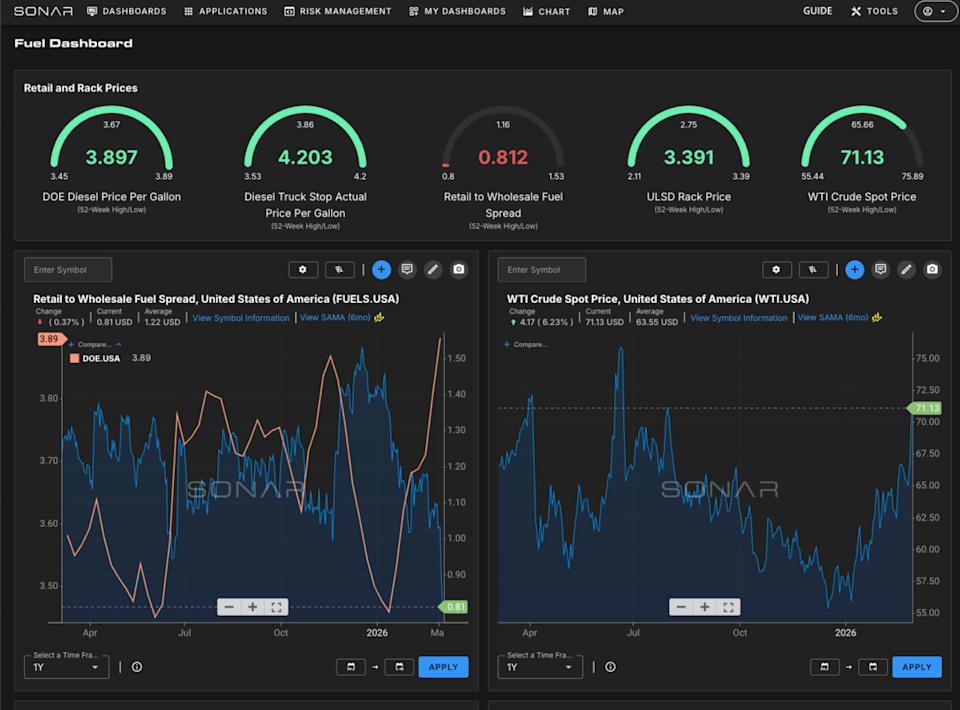Click the camera snapshot icon on WTI chart
Viewport: 960px width, 710px height.
931,269
